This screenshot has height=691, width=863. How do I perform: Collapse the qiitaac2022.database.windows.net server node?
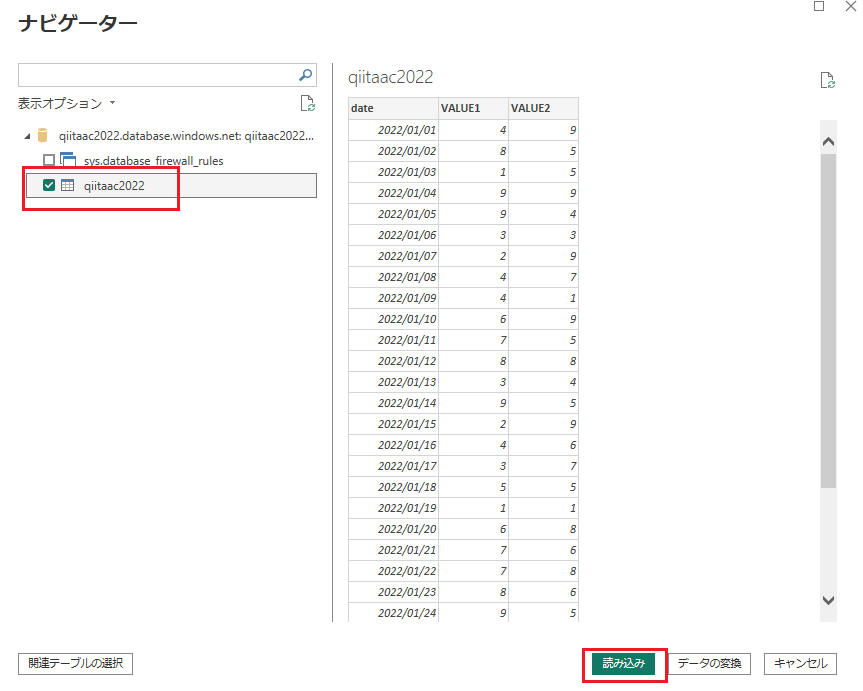coord(27,136)
